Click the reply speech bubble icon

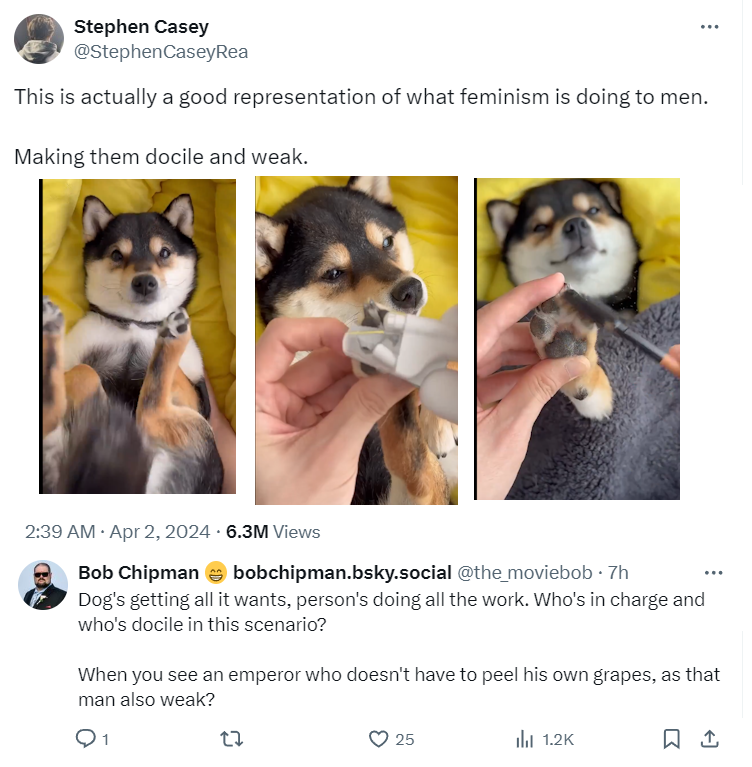click(x=86, y=739)
